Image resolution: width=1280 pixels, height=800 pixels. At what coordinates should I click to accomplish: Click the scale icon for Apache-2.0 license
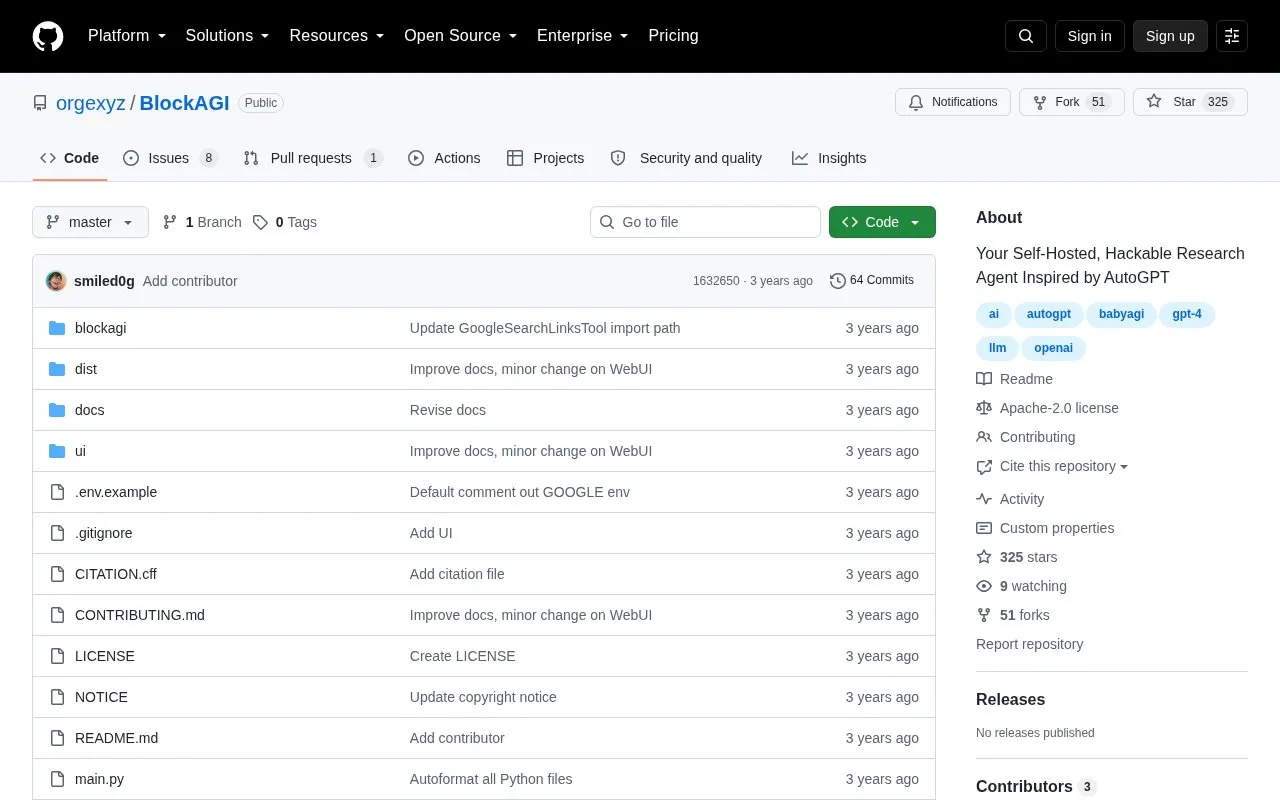[x=984, y=408]
